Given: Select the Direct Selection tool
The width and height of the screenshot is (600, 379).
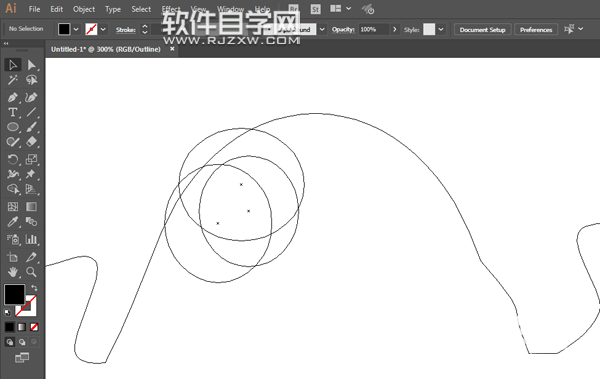Looking at the screenshot, I should tap(31, 65).
